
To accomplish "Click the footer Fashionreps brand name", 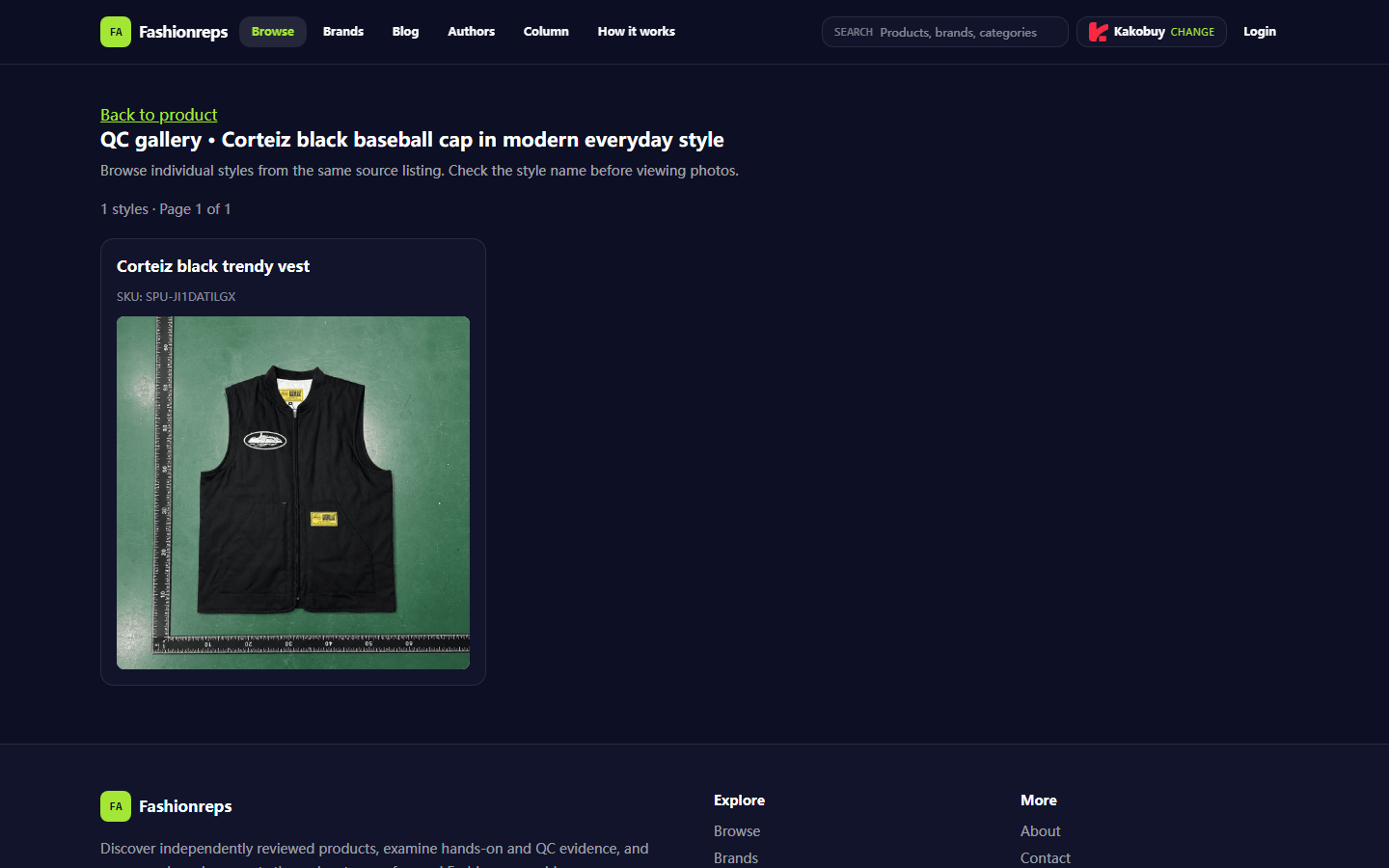I will pos(185,806).
